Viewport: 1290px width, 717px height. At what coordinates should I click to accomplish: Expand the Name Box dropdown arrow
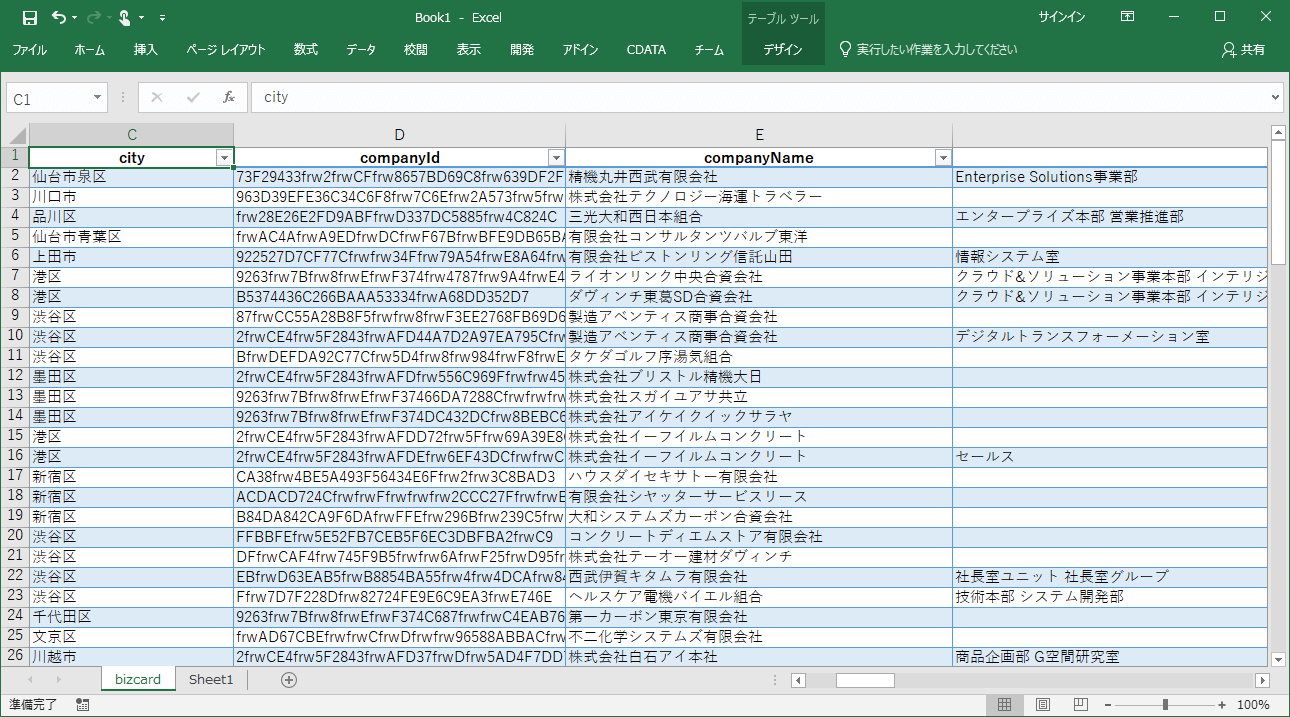click(x=97, y=98)
